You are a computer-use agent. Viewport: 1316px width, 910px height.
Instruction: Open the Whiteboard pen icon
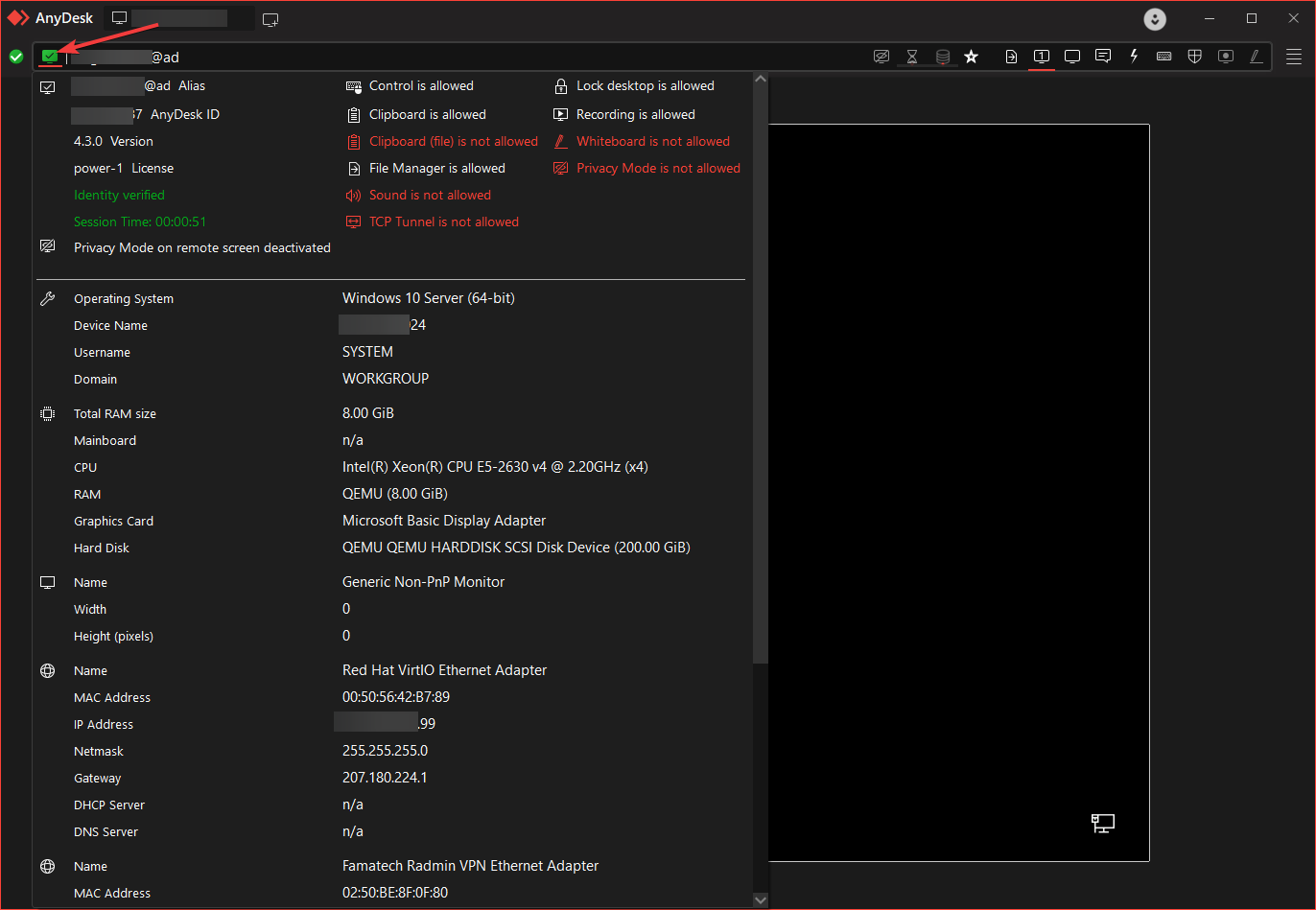pos(1256,57)
